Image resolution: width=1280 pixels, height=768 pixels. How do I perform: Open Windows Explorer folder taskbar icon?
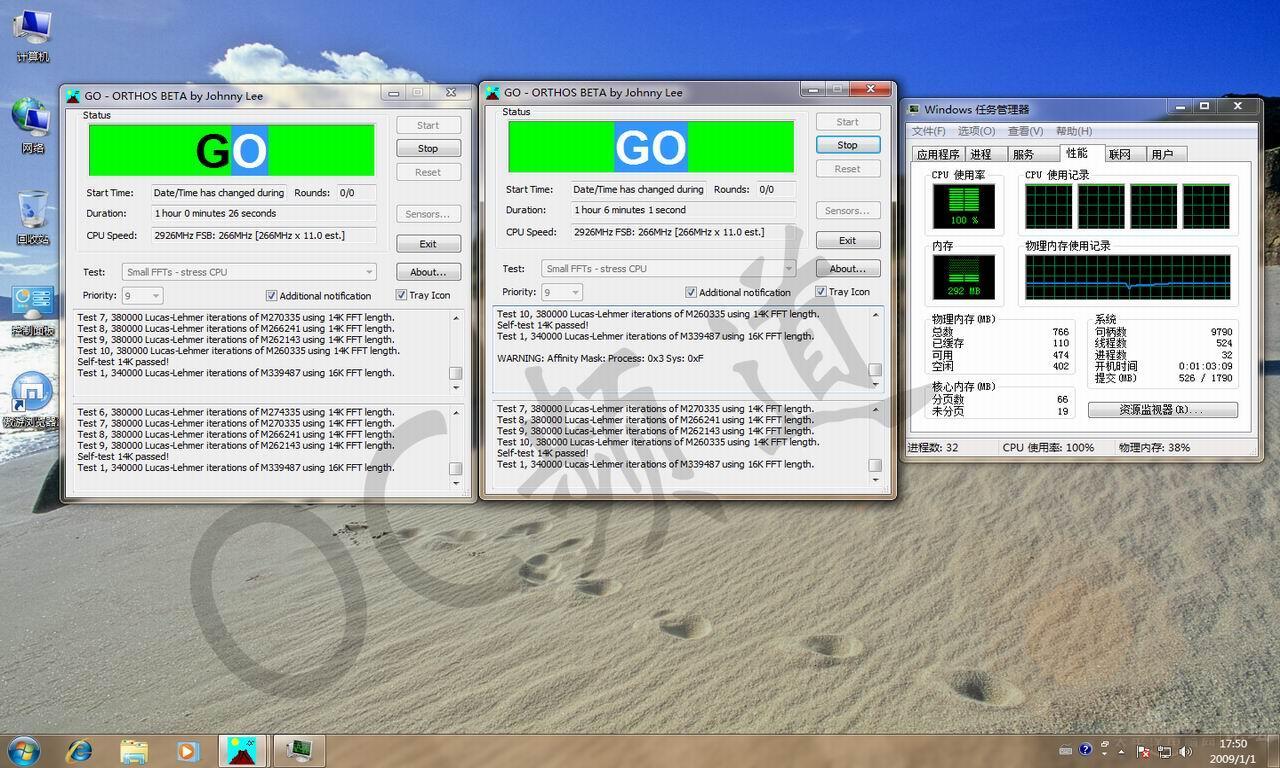pos(134,750)
